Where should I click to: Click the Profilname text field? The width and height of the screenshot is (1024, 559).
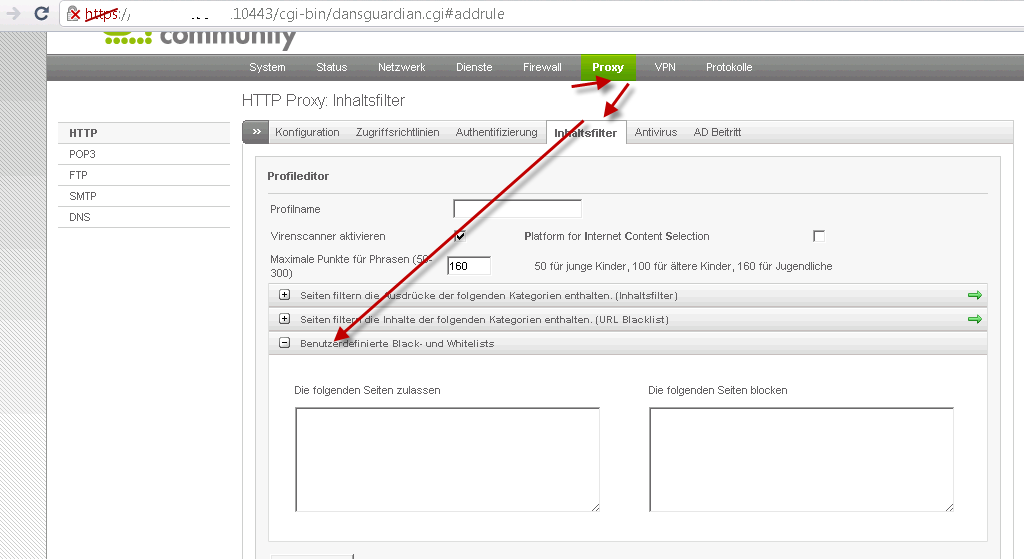pyautogui.click(x=517, y=209)
